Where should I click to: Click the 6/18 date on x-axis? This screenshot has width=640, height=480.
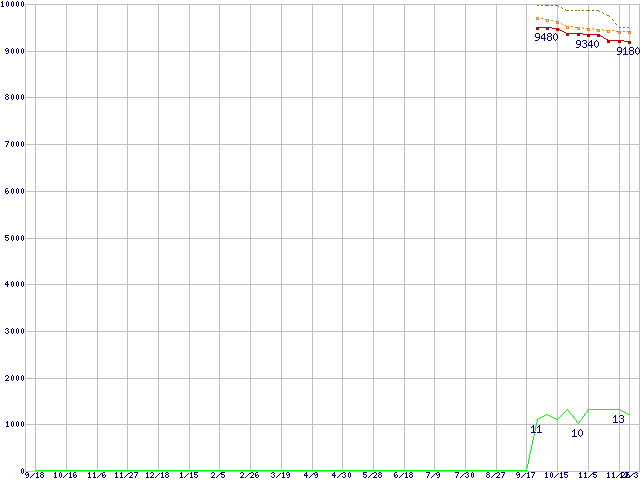tap(403, 475)
